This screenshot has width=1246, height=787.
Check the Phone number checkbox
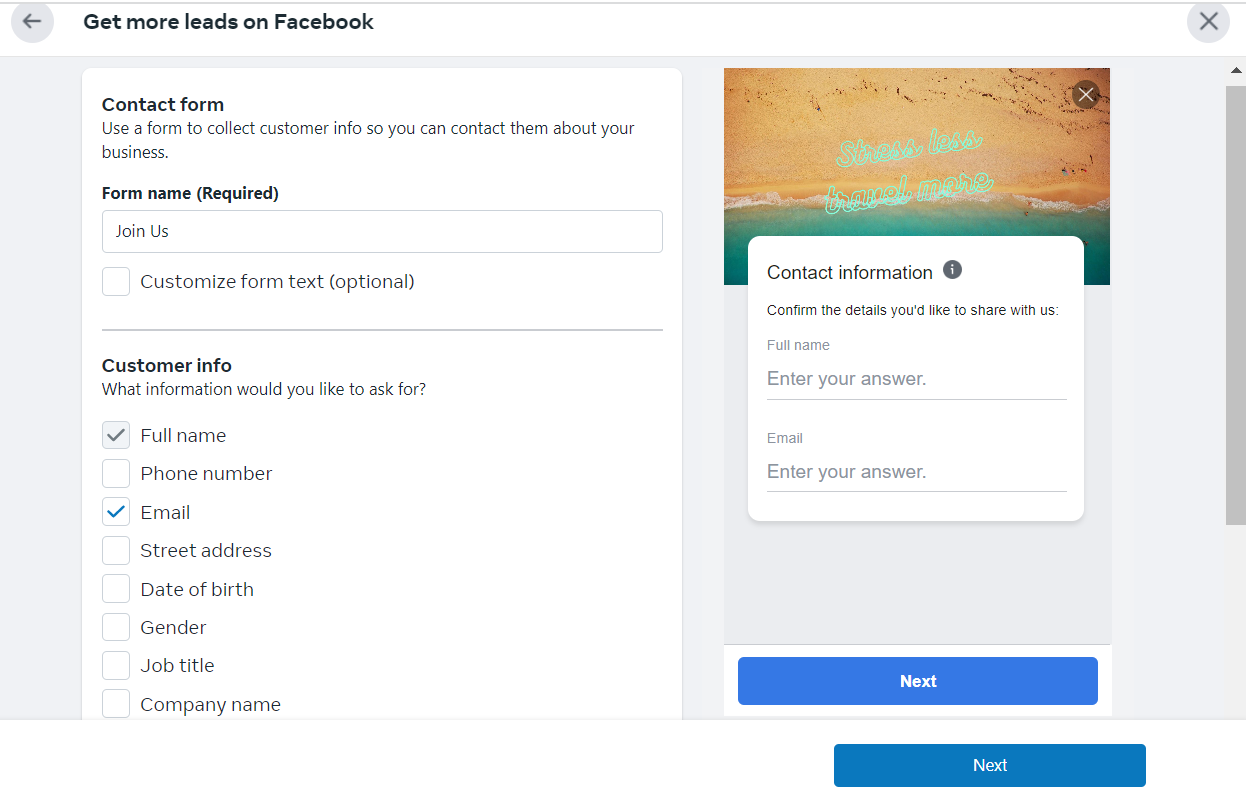click(x=116, y=474)
